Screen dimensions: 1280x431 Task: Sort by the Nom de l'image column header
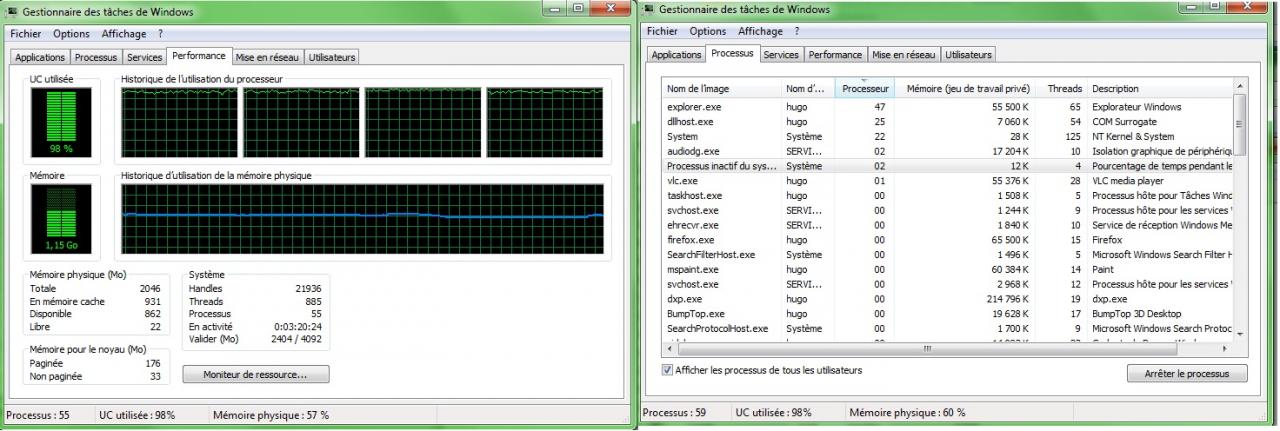(x=720, y=89)
